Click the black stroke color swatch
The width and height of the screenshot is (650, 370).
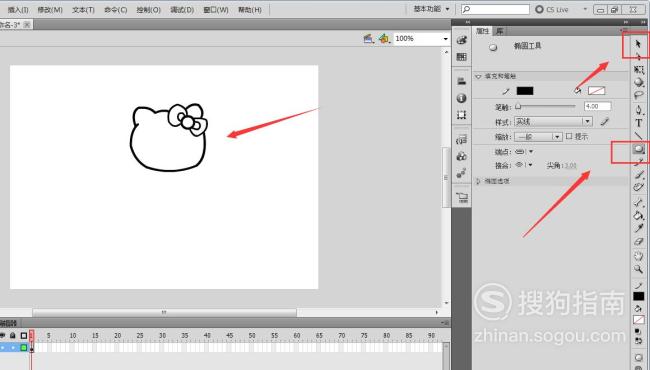coord(525,91)
